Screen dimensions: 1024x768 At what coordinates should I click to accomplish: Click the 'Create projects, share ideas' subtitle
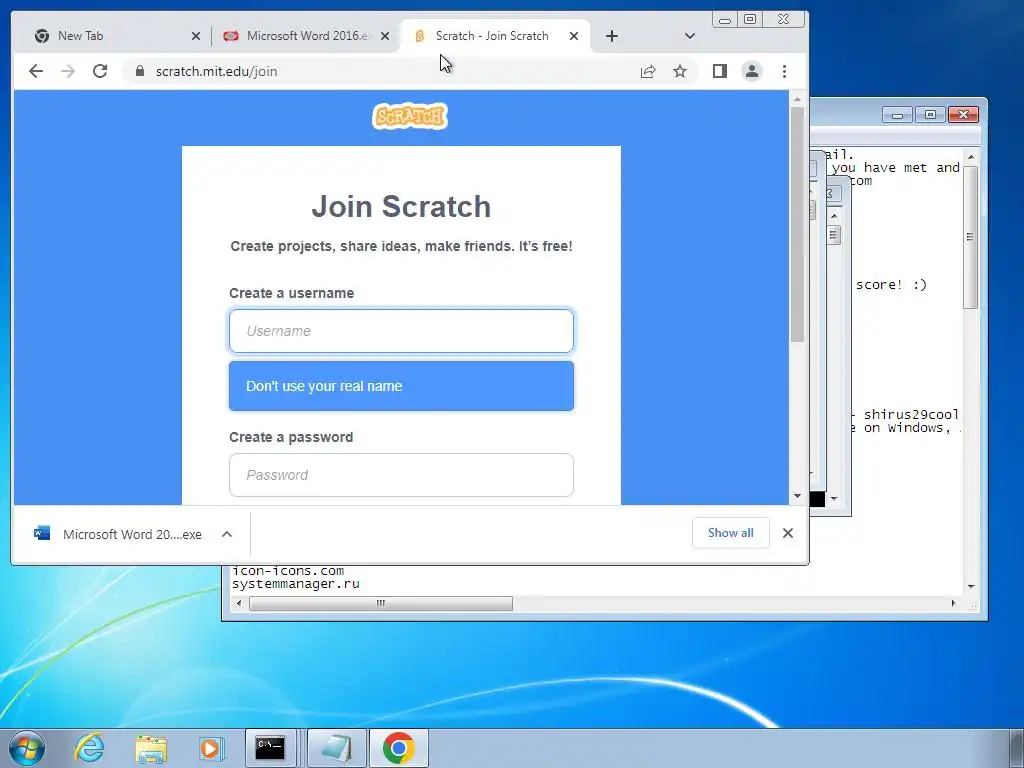(x=401, y=246)
